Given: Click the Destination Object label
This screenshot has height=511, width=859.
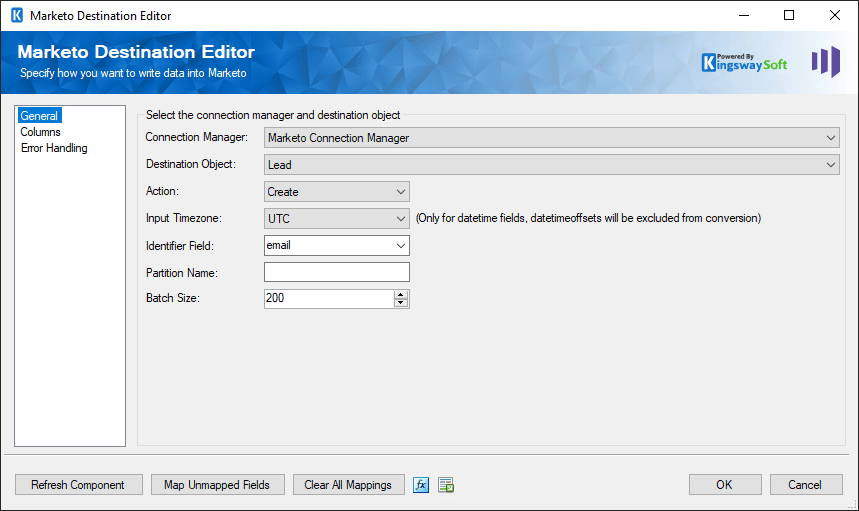Looking at the screenshot, I should (x=191, y=164).
